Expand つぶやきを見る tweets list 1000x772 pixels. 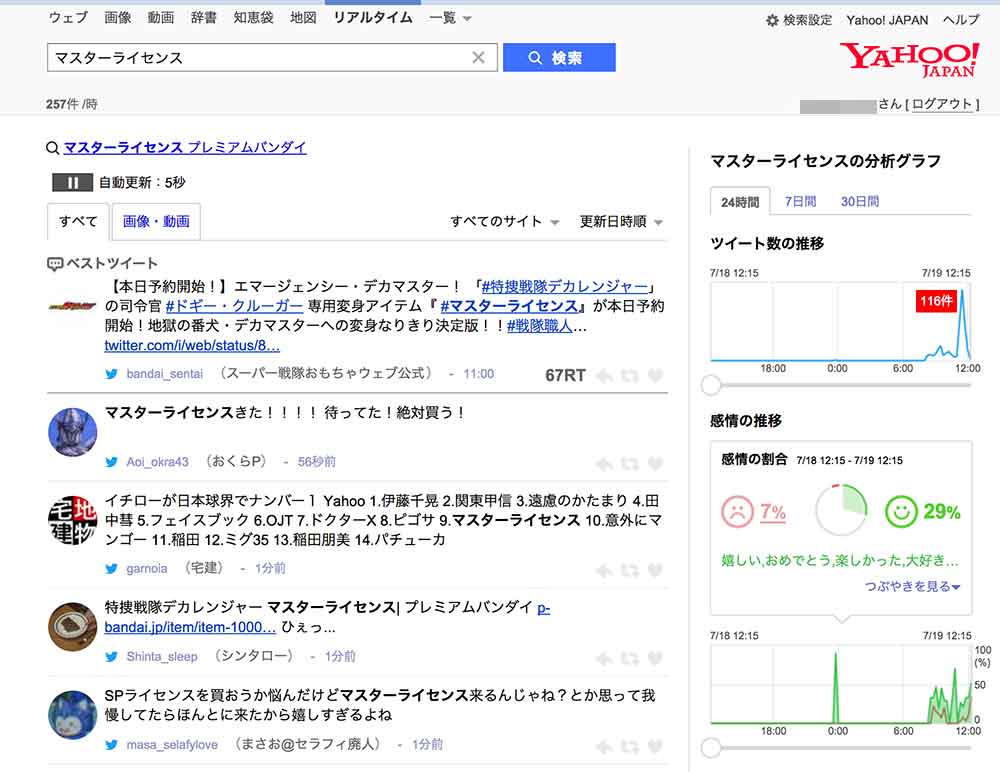point(913,586)
